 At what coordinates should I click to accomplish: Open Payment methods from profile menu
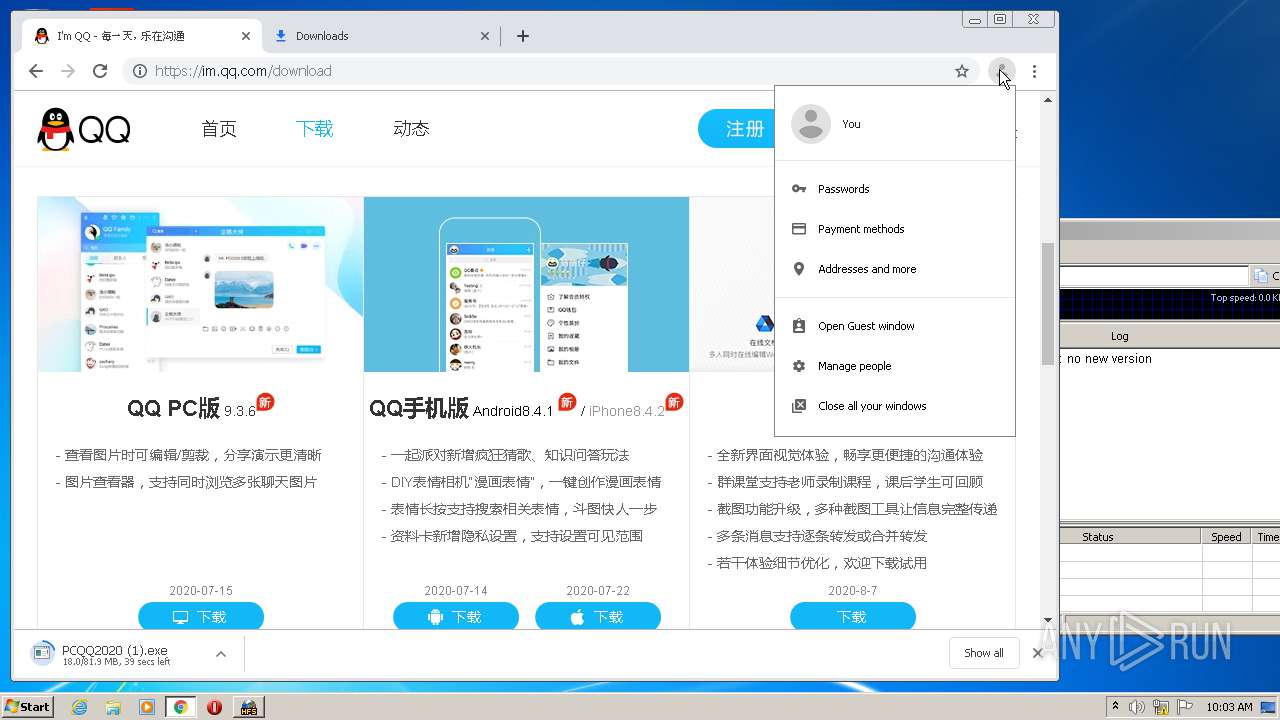click(895, 229)
